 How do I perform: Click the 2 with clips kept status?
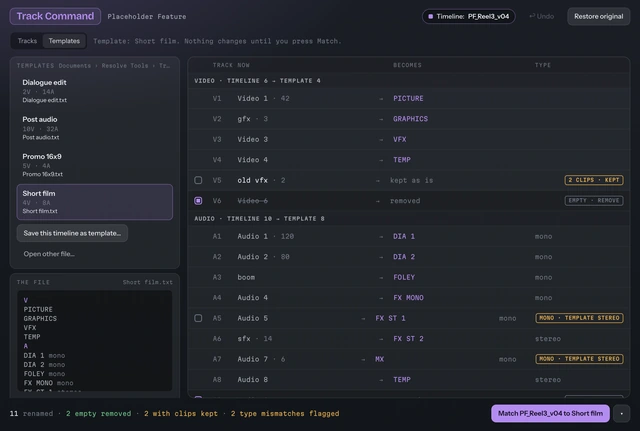[181, 413]
